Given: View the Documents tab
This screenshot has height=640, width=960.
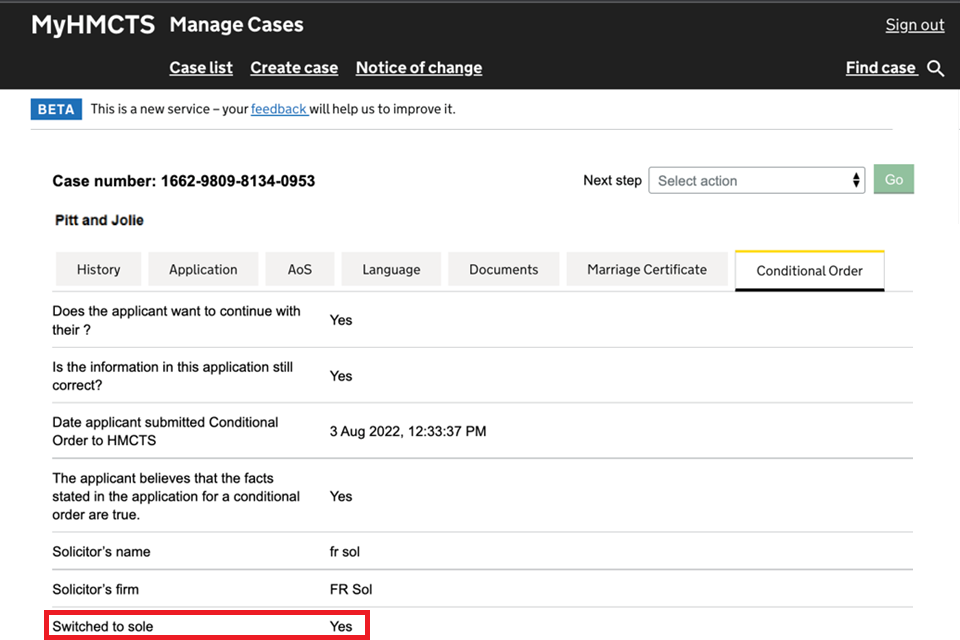Looking at the screenshot, I should (503, 269).
